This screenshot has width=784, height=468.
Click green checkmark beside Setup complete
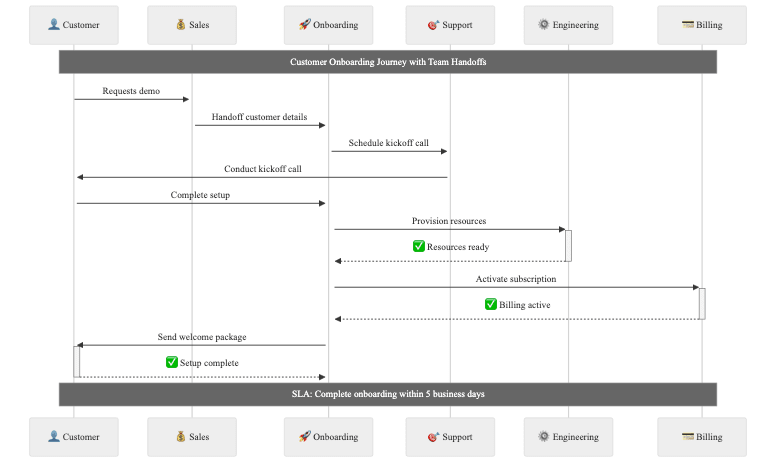(x=172, y=362)
